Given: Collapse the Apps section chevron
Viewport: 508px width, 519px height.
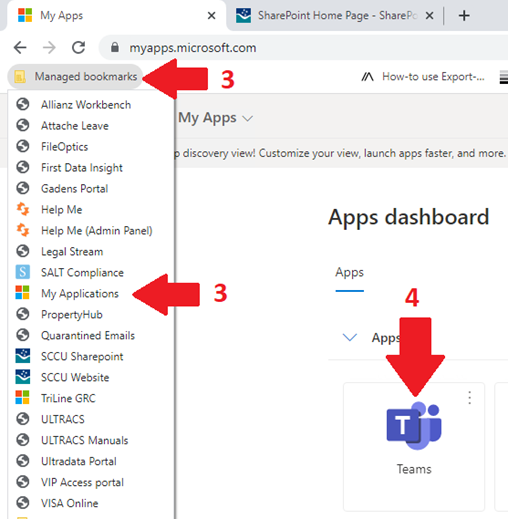Looking at the screenshot, I should [350, 337].
